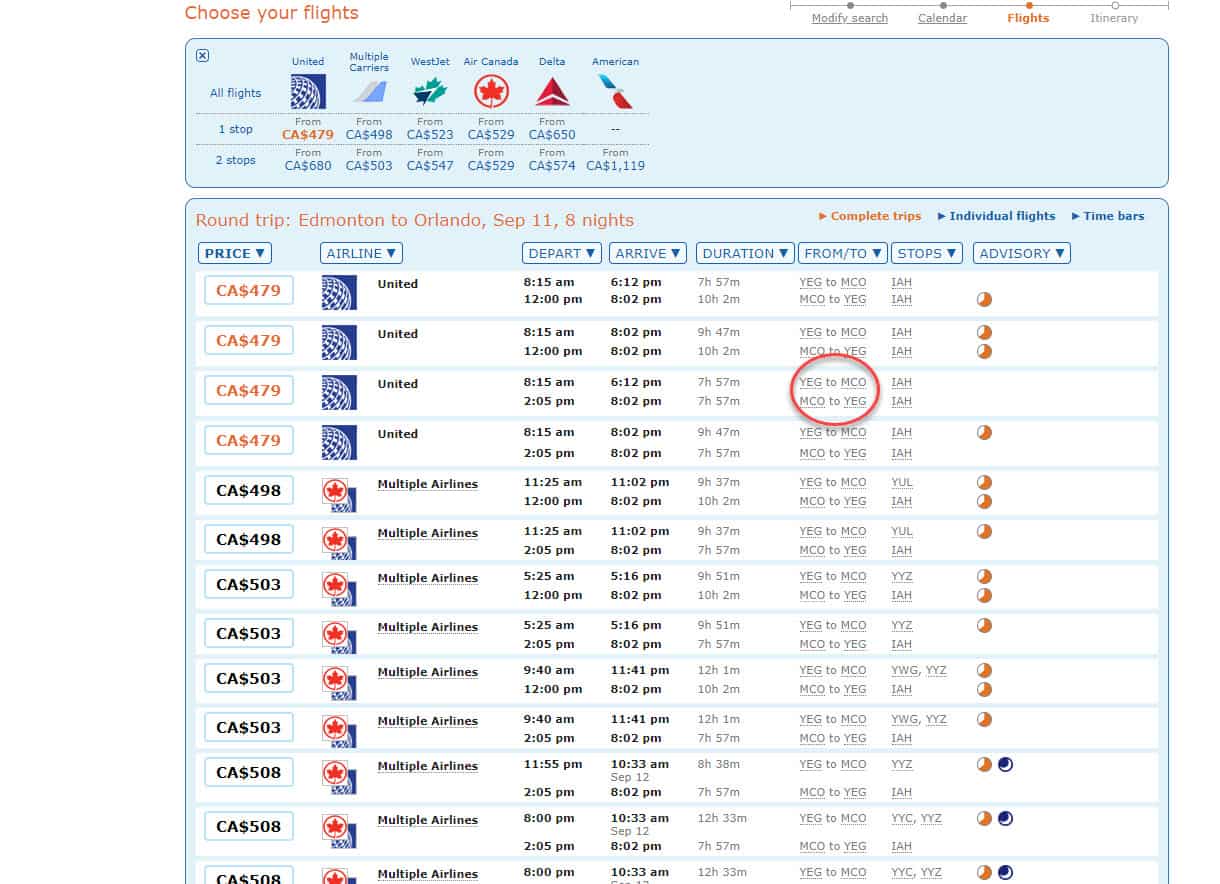Select the Delta logo in the carrier matrix
Image resolution: width=1220 pixels, height=884 pixels.
(552, 91)
